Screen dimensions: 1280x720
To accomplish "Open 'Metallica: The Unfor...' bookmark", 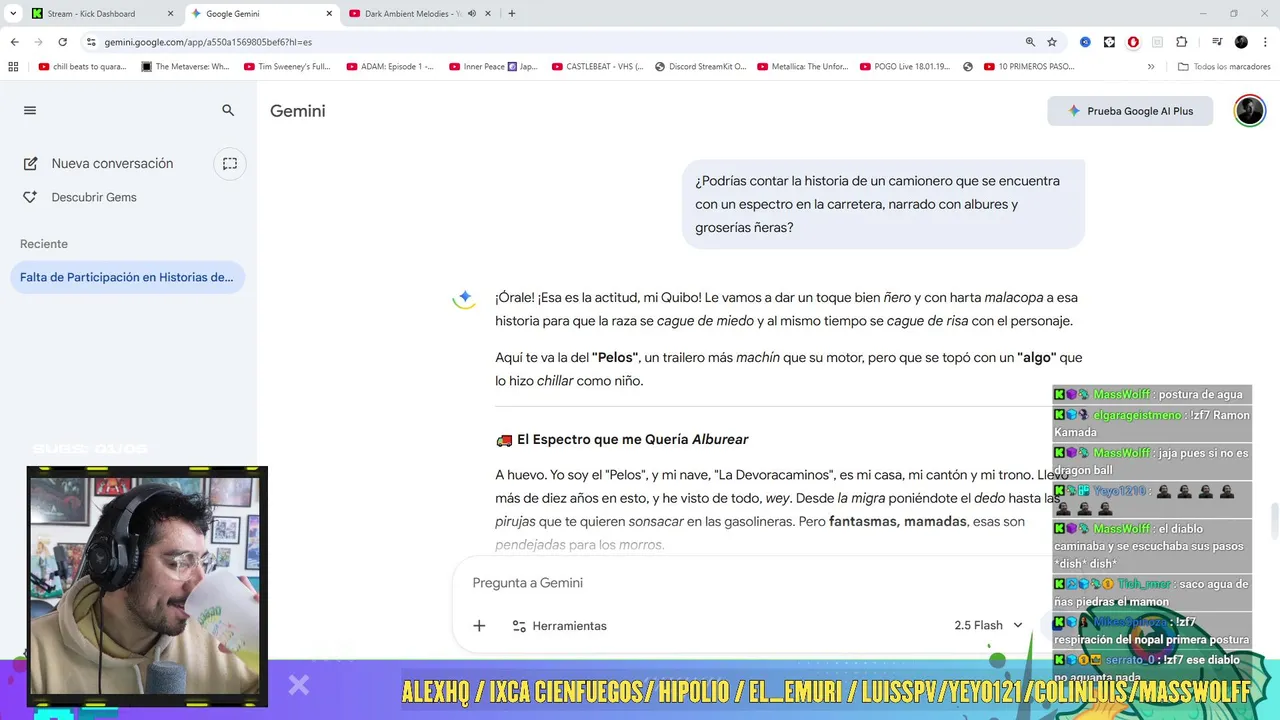I will pos(803,67).
